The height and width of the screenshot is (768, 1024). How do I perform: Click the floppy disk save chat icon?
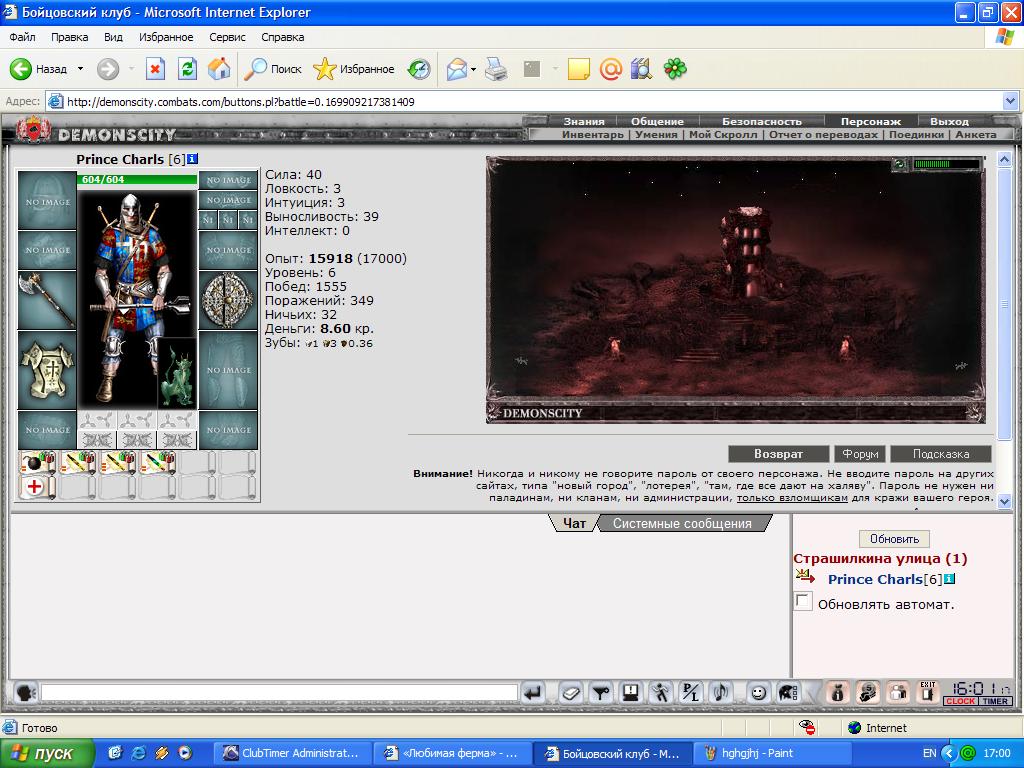tap(631, 692)
